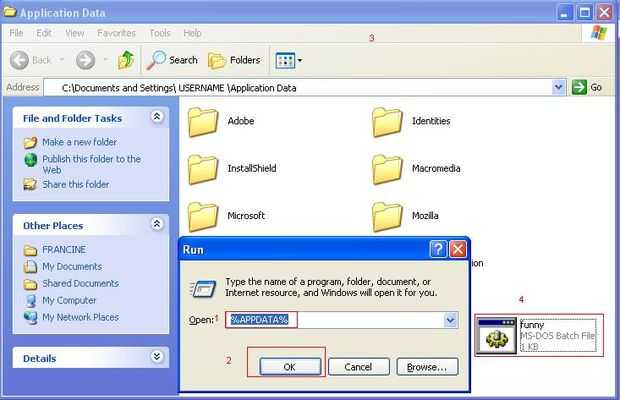Viewport: 620px width, 400px height.
Task: Open Back button history dropdown
Action: [62, 60]
